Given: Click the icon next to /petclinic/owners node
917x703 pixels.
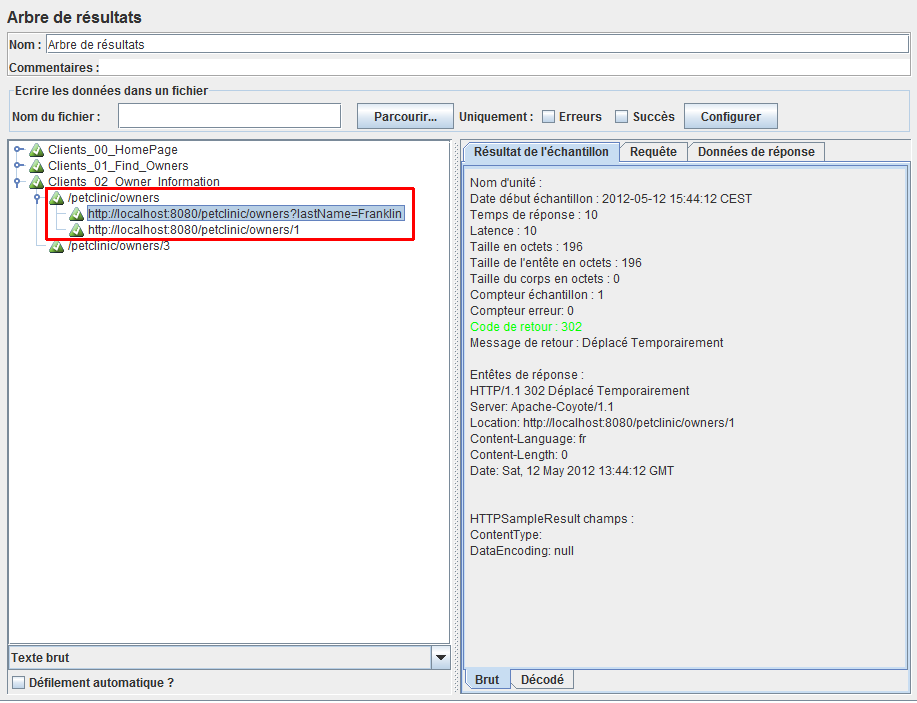Looking at the screenshot, I should (x=57, y=198).
